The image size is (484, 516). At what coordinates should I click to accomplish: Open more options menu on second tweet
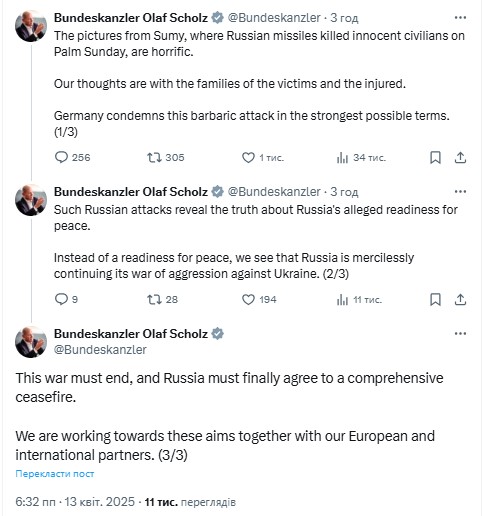pos(460,192)
